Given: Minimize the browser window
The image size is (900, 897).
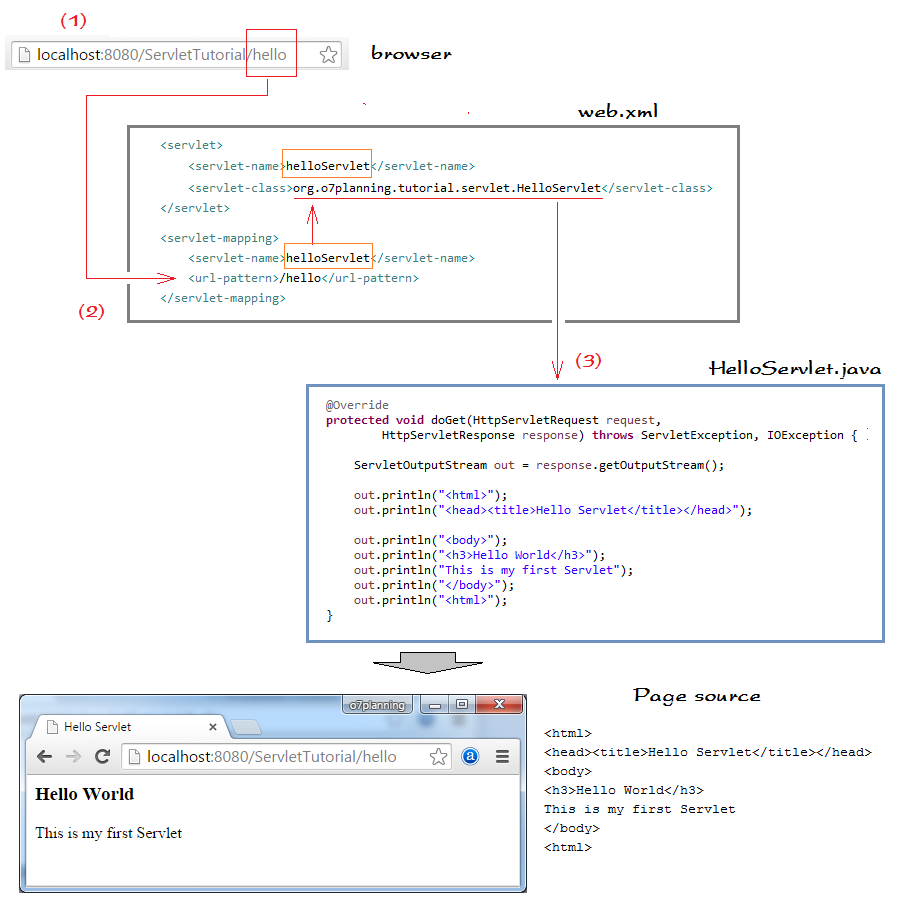Looking at the screenshot, I should click(x=435, y=705).
